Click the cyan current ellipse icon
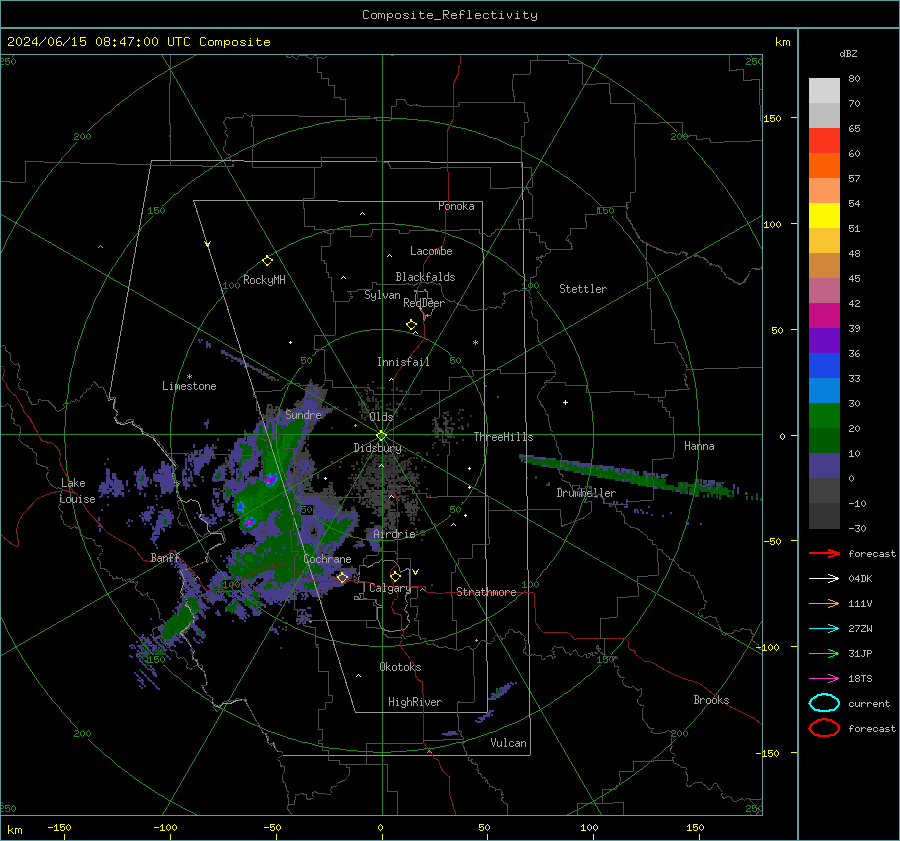The width and height of the screenshot is (900, 841). pyautogui.click(x=824, y=703)
